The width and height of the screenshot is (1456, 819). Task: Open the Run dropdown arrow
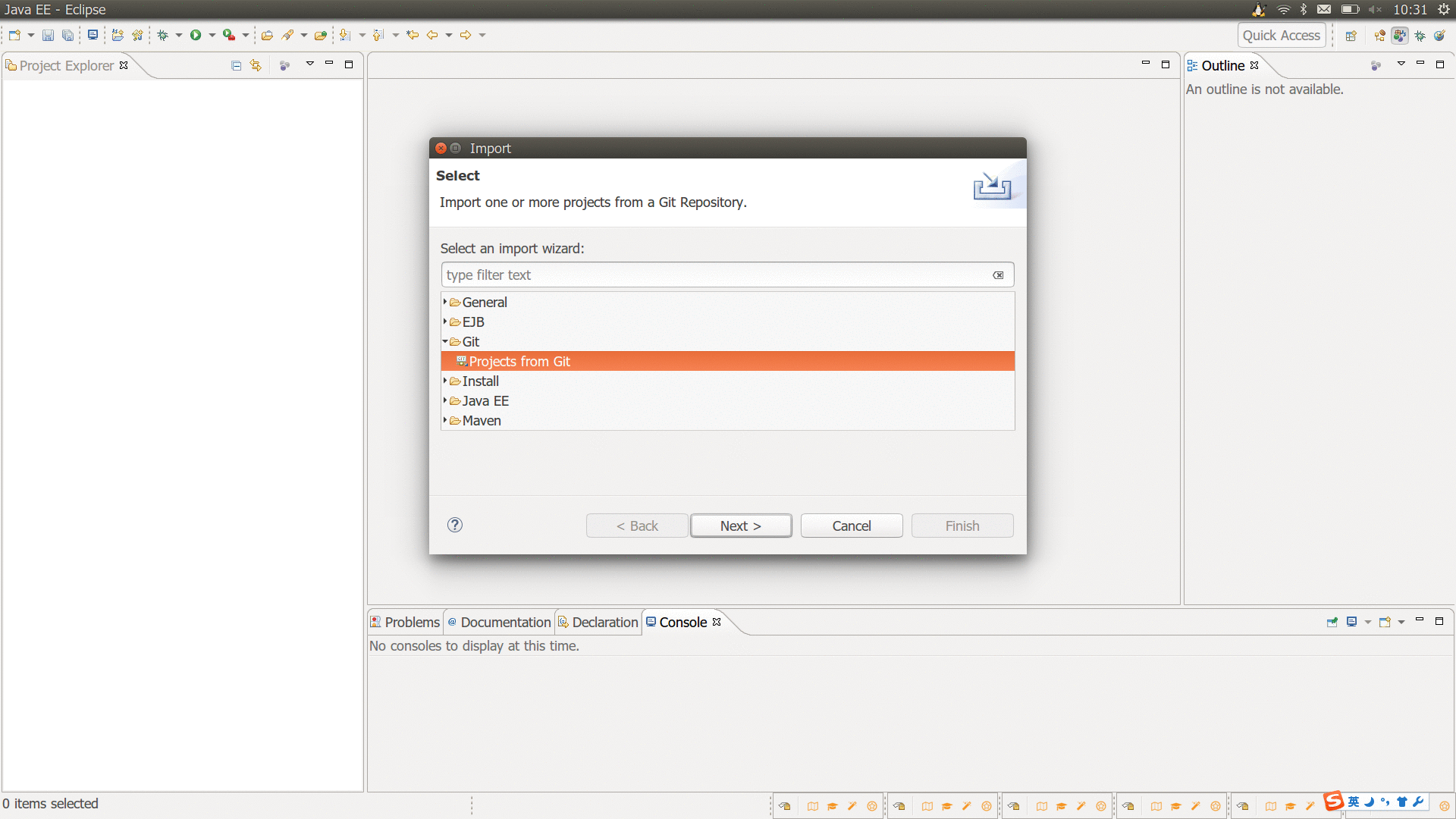[x=212, y=35]
